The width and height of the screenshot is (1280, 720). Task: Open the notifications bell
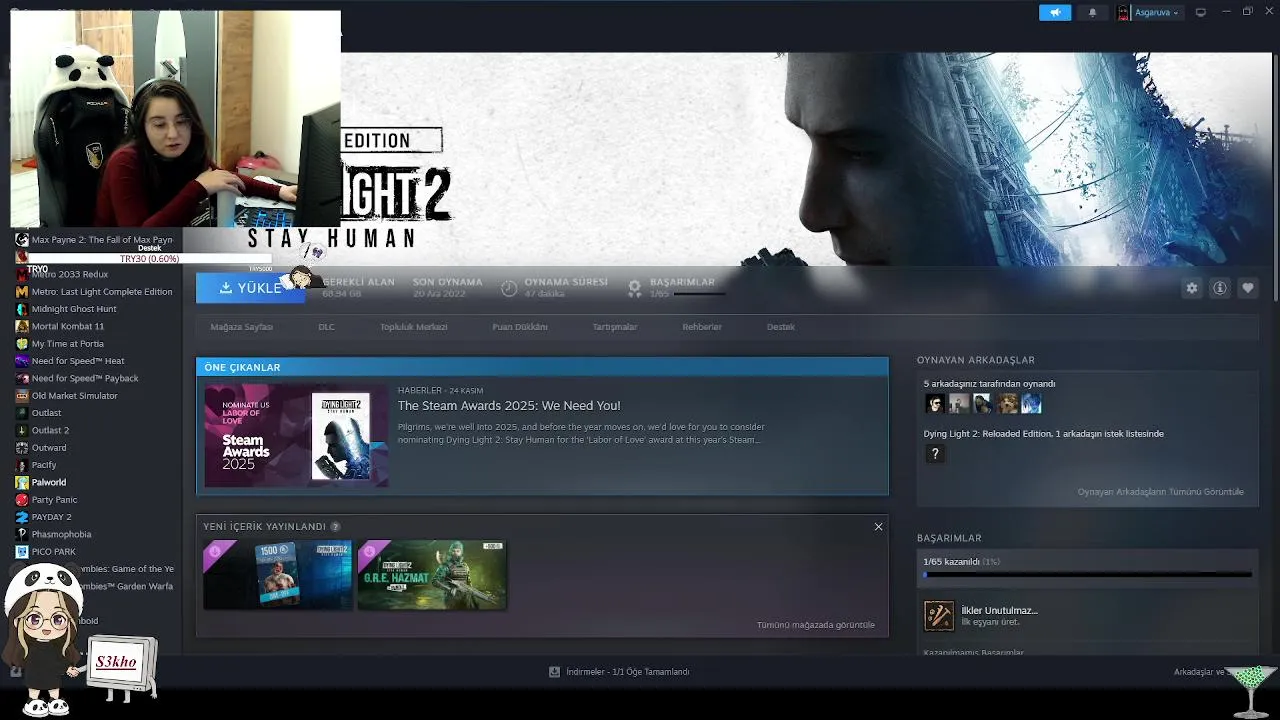(x=1092, y=12)
